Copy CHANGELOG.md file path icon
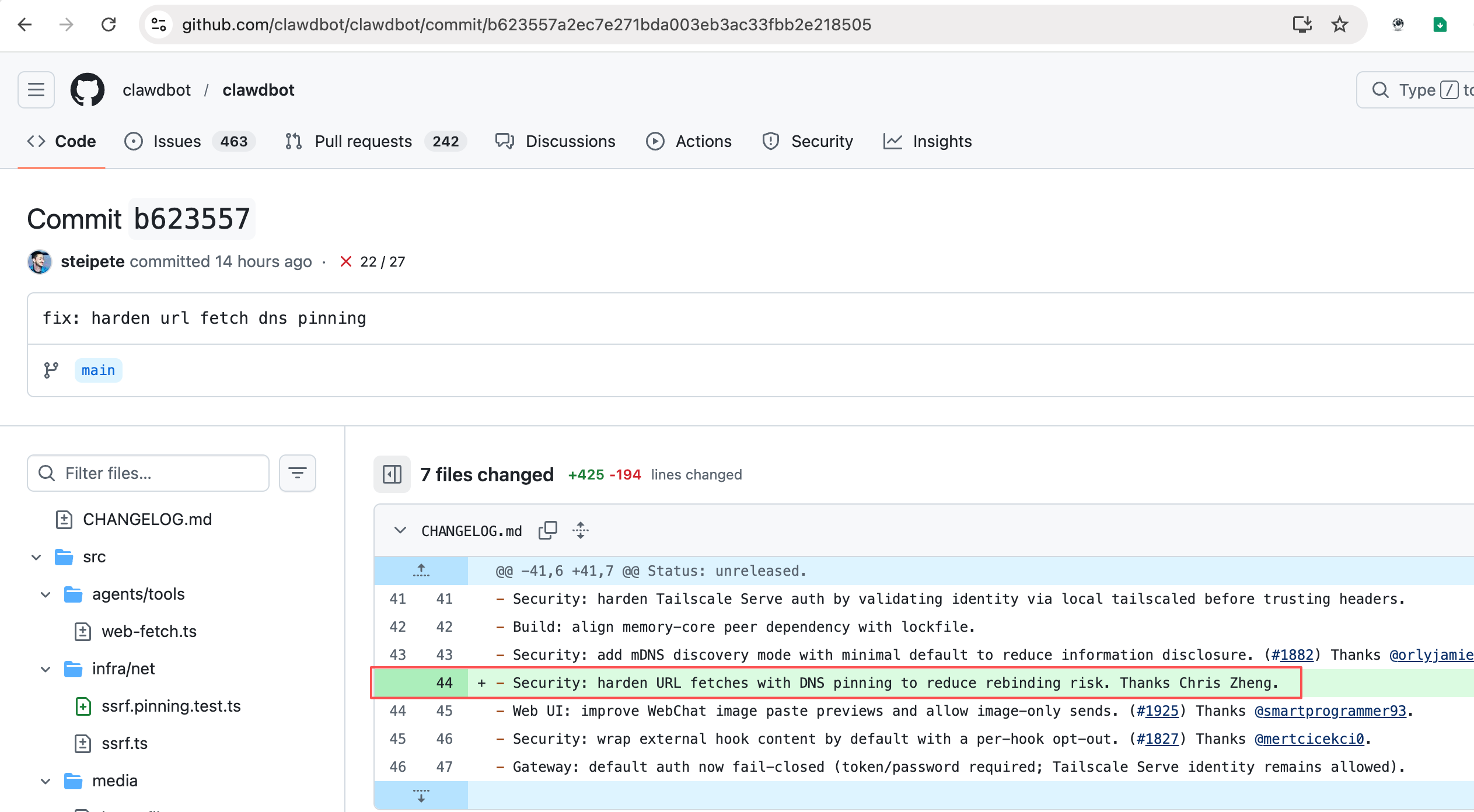This screenshot has width=1474, height=812. pyautogui.click(x=547, y=530)
